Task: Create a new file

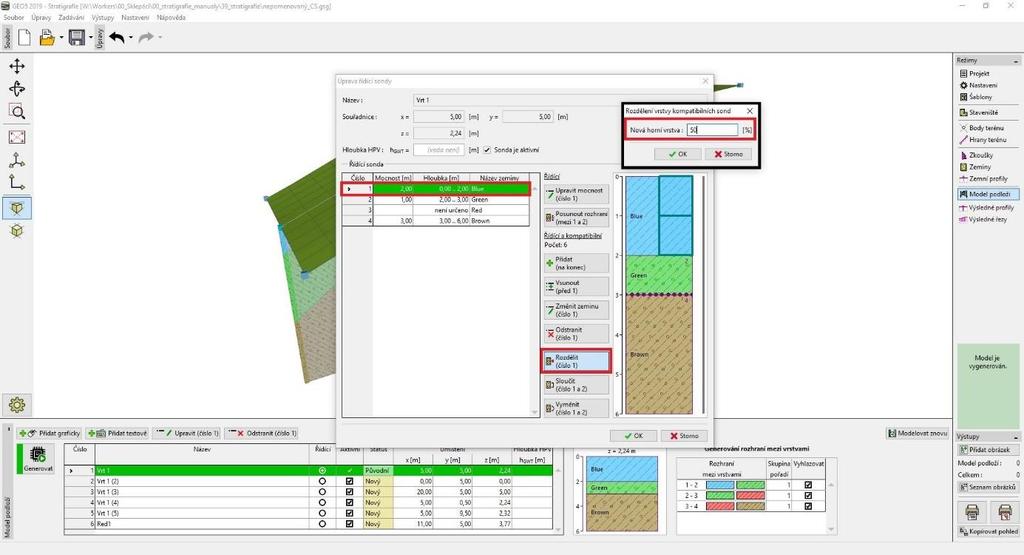Action: (24, 37)
